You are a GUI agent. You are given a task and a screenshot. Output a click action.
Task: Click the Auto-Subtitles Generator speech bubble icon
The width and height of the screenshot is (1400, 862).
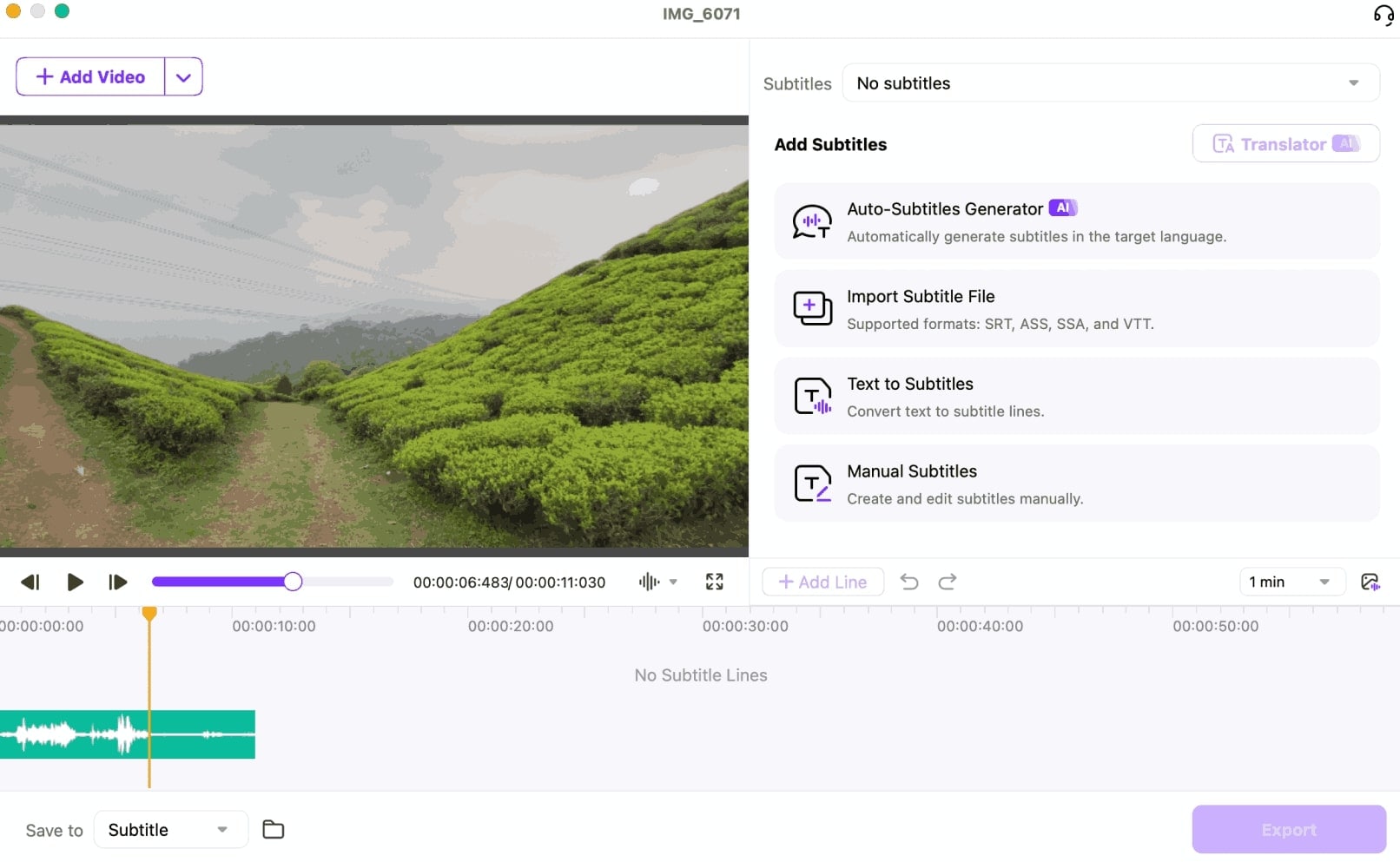pyautogui.click(x=812, y=221)
